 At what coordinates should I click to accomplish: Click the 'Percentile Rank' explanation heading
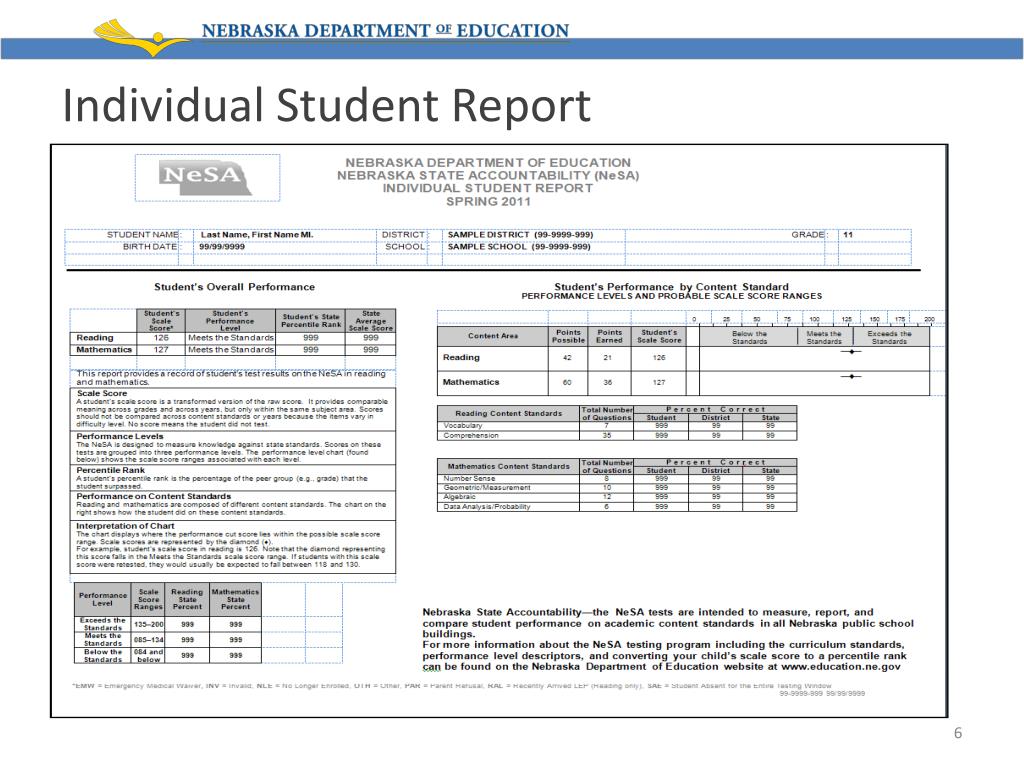[x=110, y=470]
